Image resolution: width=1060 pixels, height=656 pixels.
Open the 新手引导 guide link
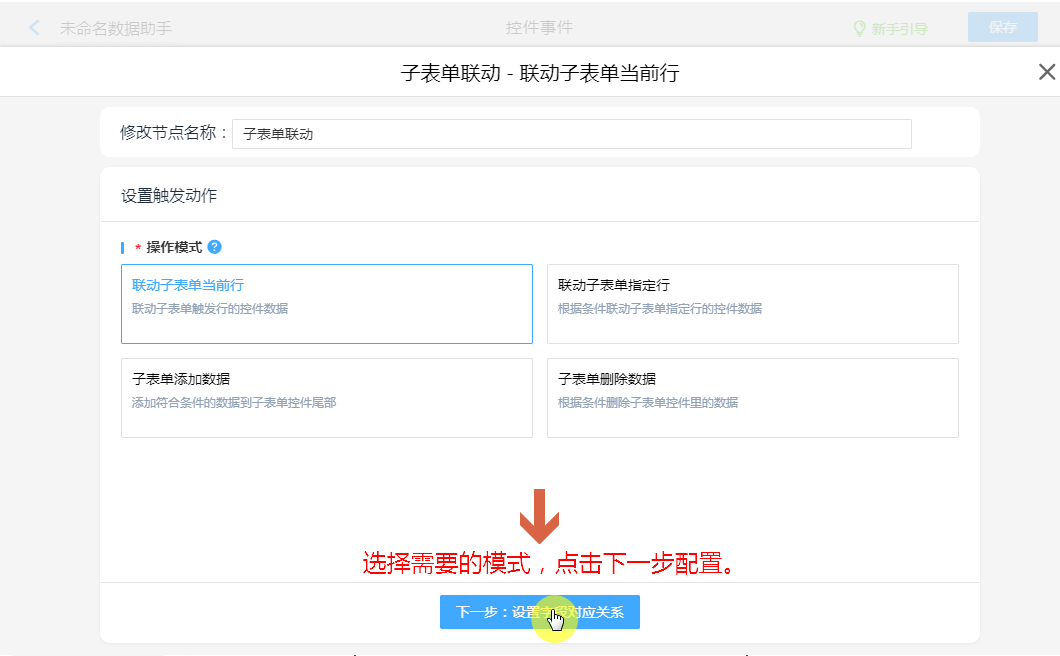pos(899,29)
